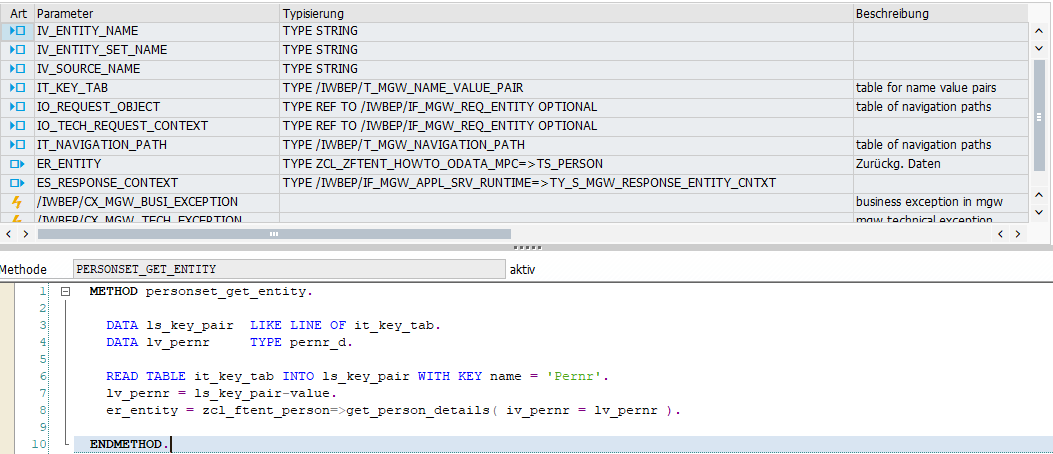Place cursor on 'READ TABLE it_key_tab' line
Image resolution: width=1053 pixels, height=454 pixels.
click(357, 376)
